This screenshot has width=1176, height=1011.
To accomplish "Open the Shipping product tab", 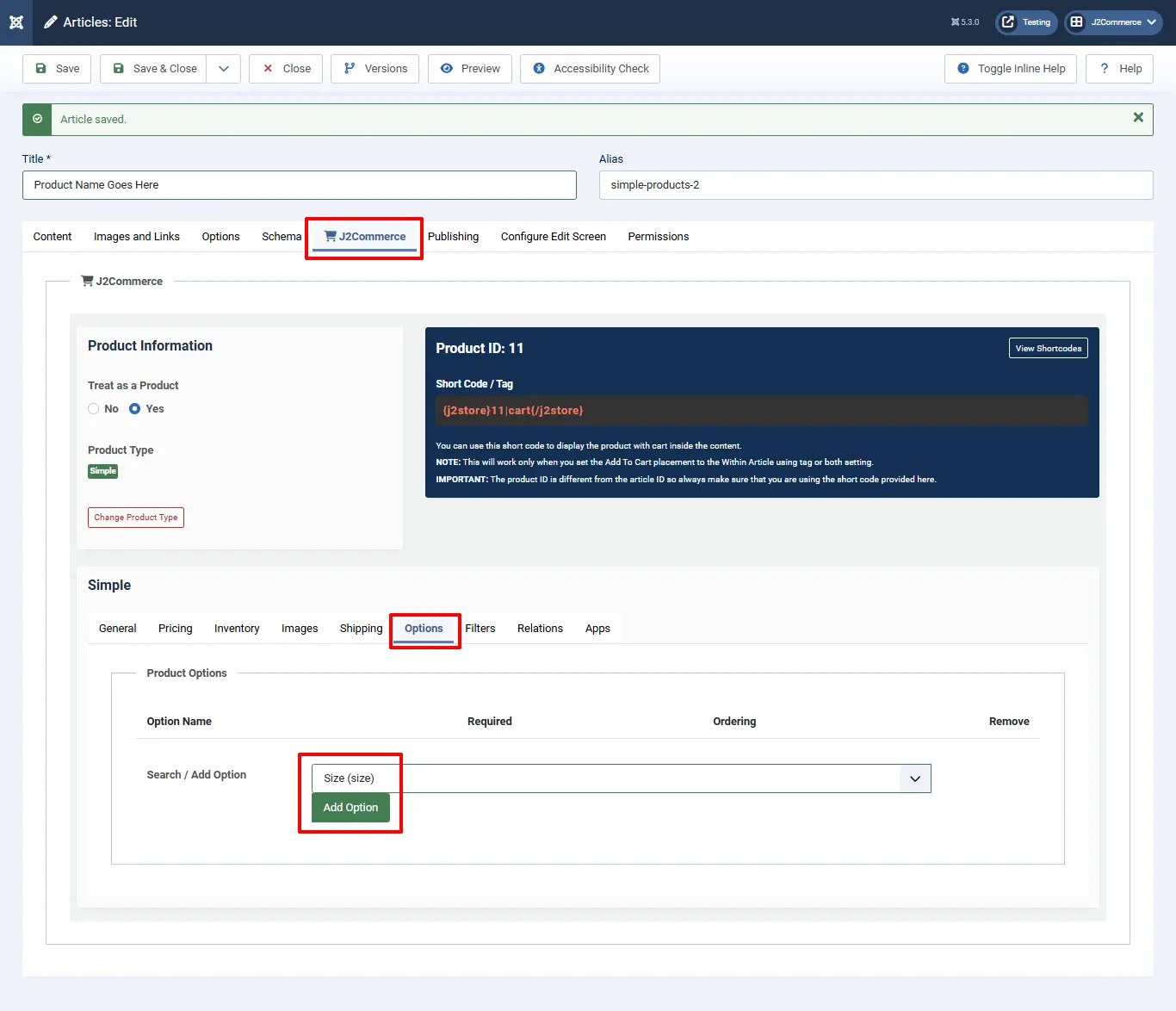I will [x=362, y=629].
